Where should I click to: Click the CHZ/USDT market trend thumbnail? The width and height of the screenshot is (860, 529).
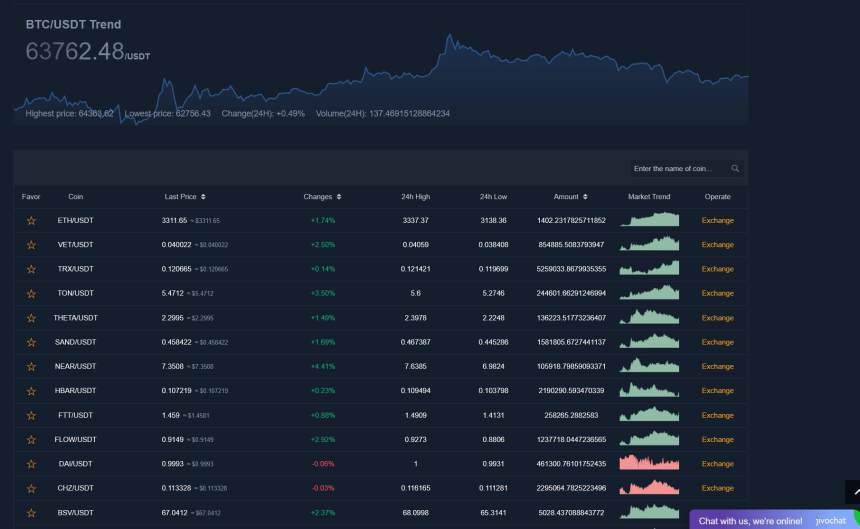click(649, 487)
